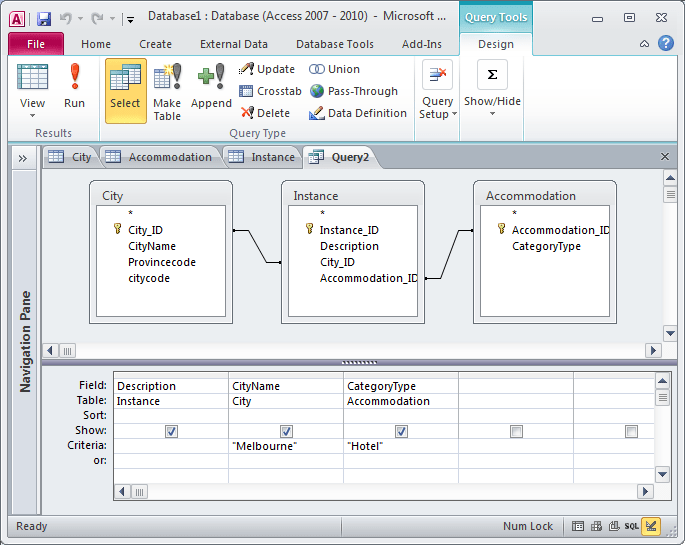Uncheck Show box for the Description column

(171, 431)
